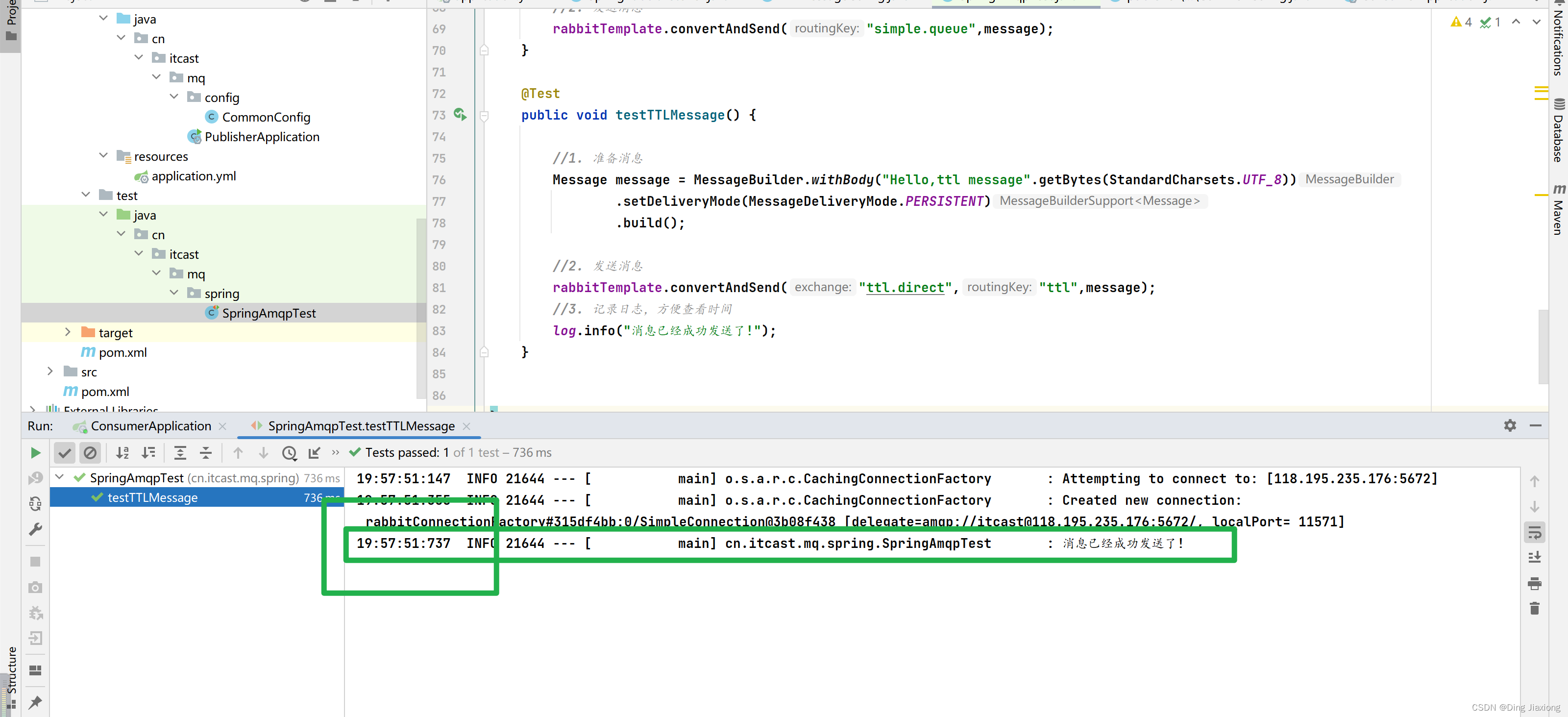Click the attach debugger bug icon
Viewport: 1568px width, 717px height.
click(35, 613)
